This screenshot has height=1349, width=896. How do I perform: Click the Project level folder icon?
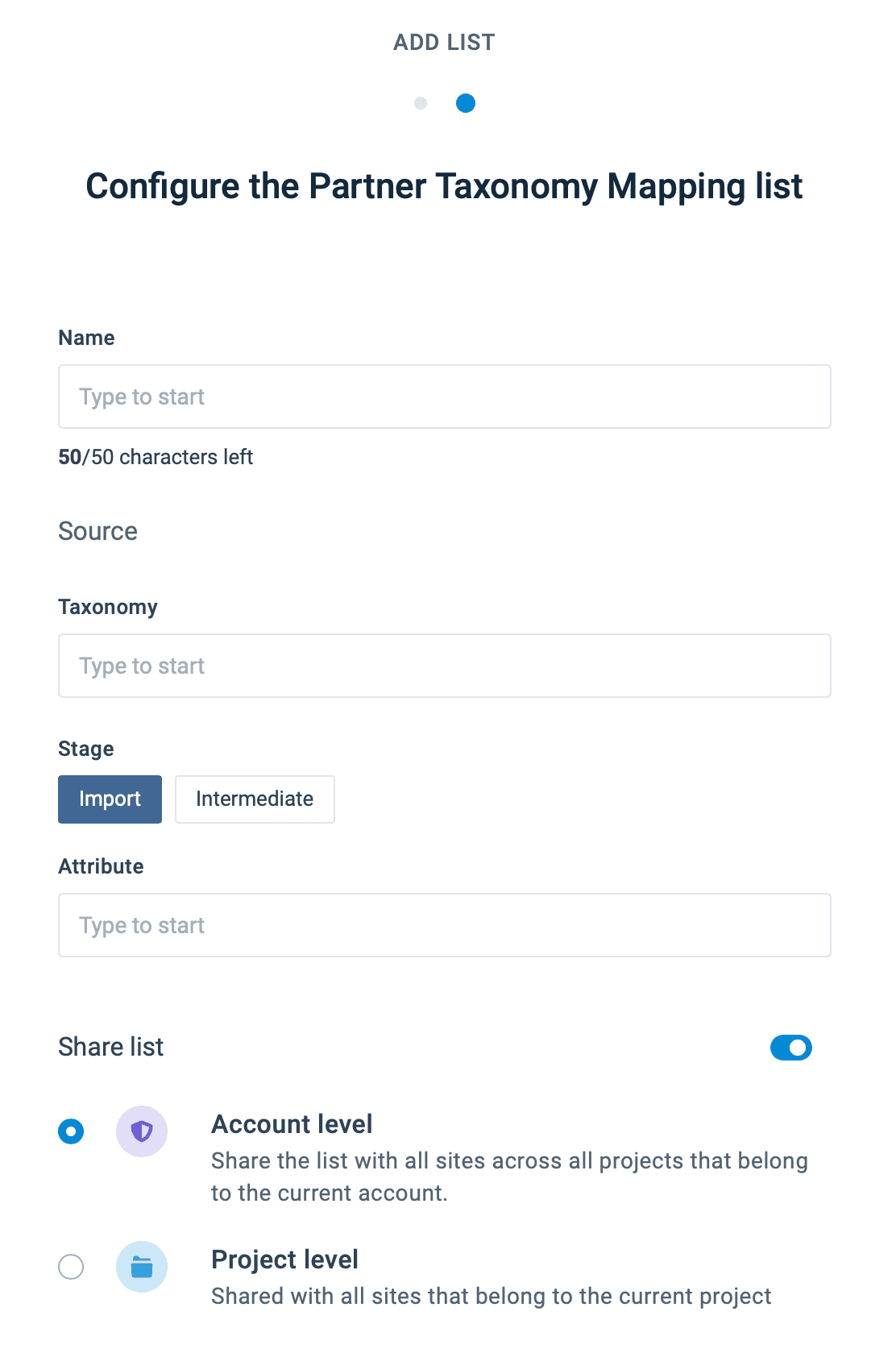point(142,1267)
